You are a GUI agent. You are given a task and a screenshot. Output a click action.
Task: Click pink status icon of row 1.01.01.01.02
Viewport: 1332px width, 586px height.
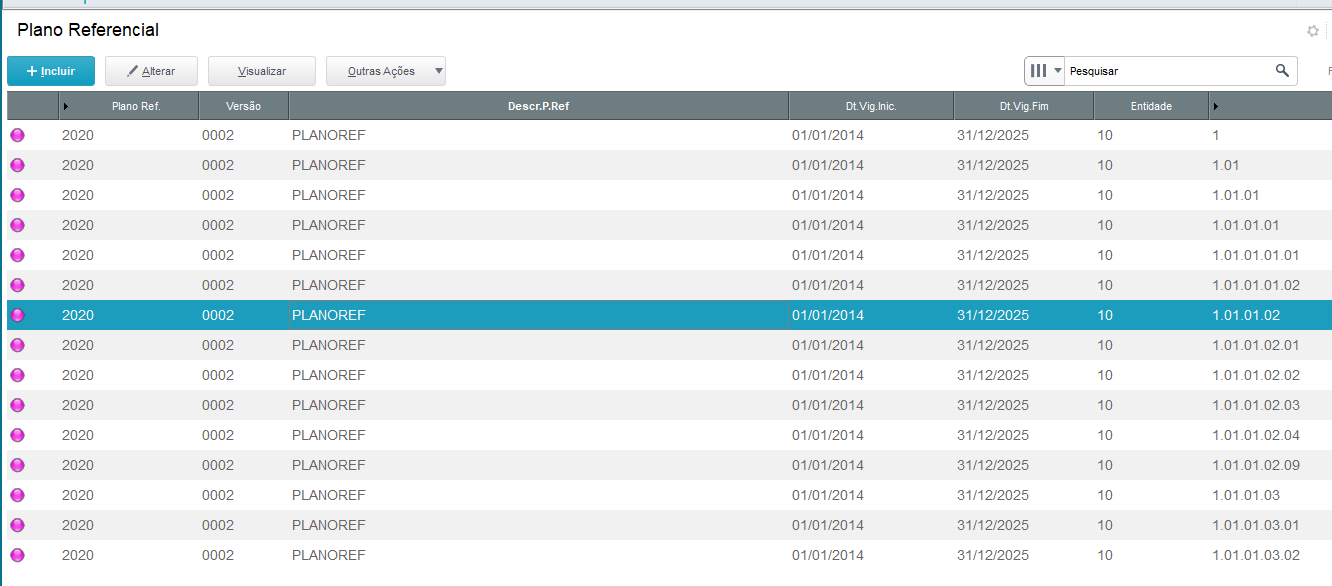tap(17, 285)
